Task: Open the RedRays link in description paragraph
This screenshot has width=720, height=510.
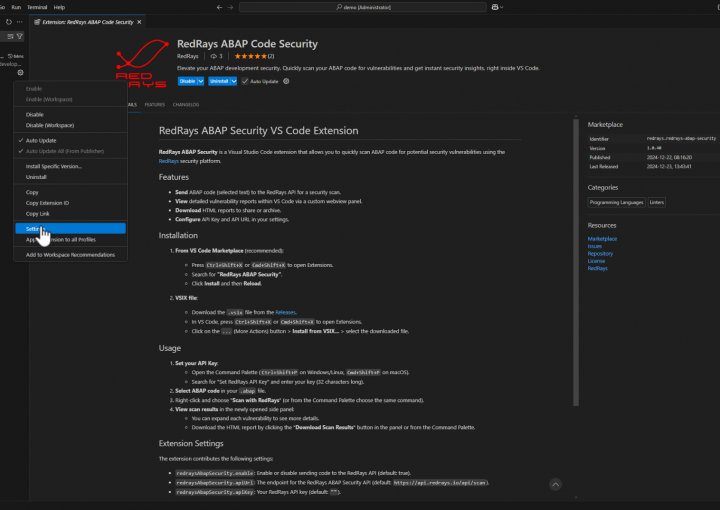Action: coord(169,161)
